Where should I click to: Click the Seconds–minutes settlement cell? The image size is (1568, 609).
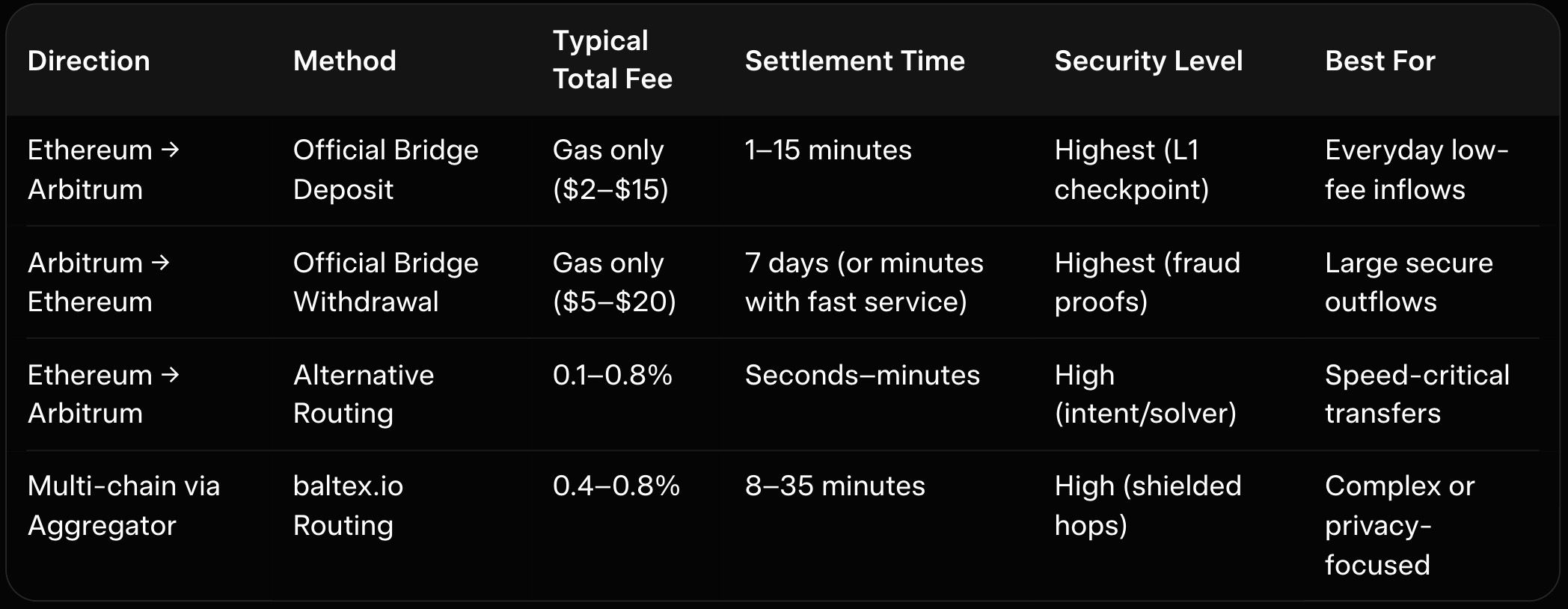click(x=862, y=375)
